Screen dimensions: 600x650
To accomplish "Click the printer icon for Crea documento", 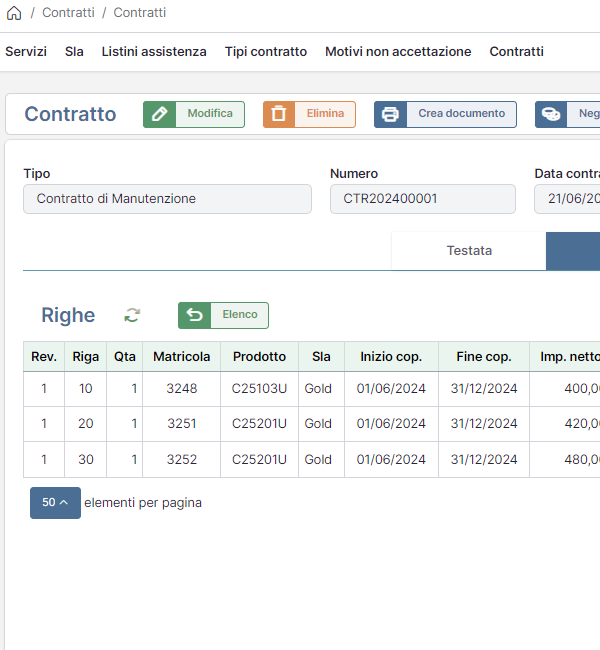I will 390,114.
